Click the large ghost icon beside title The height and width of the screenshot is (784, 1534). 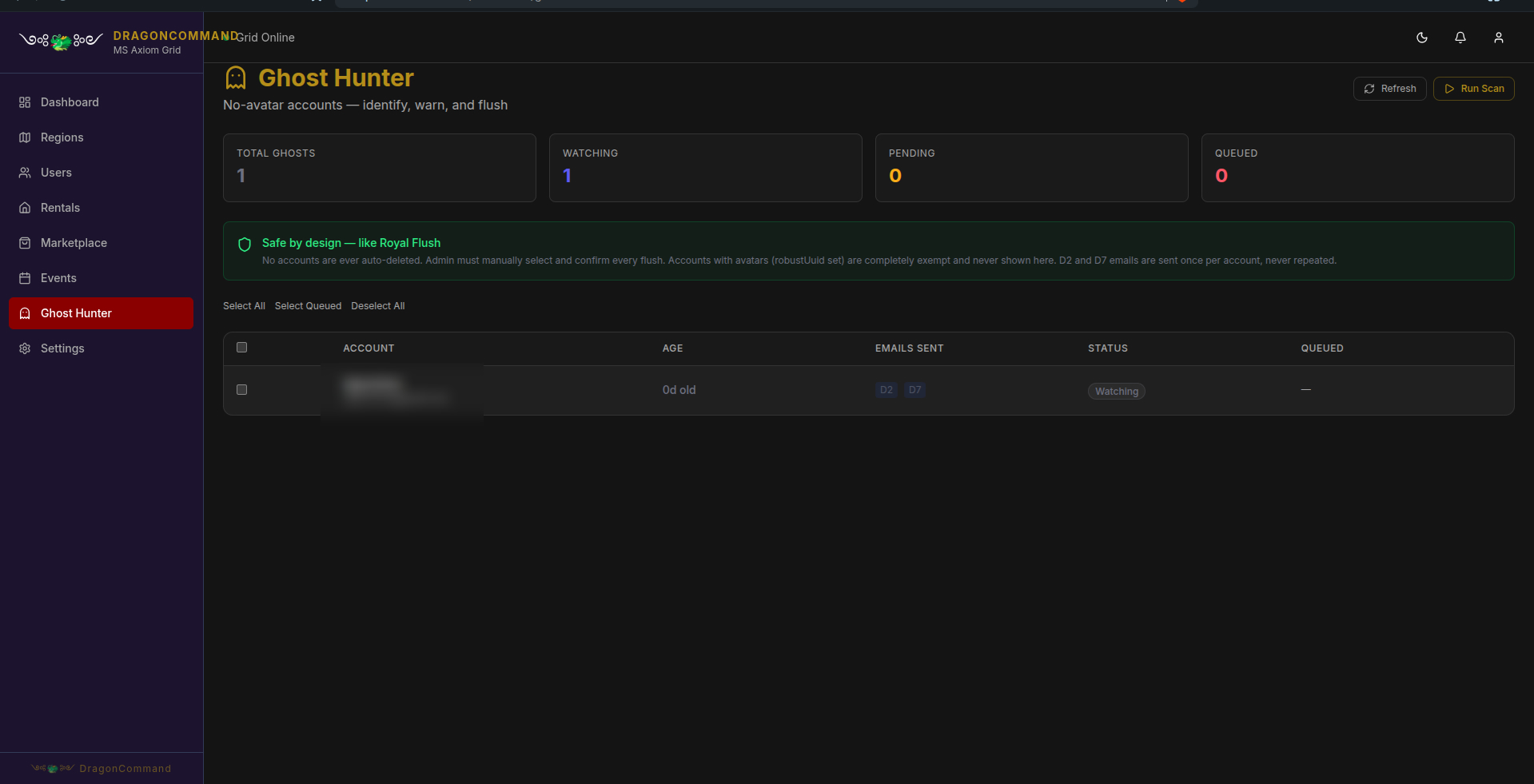click(236, 78)
